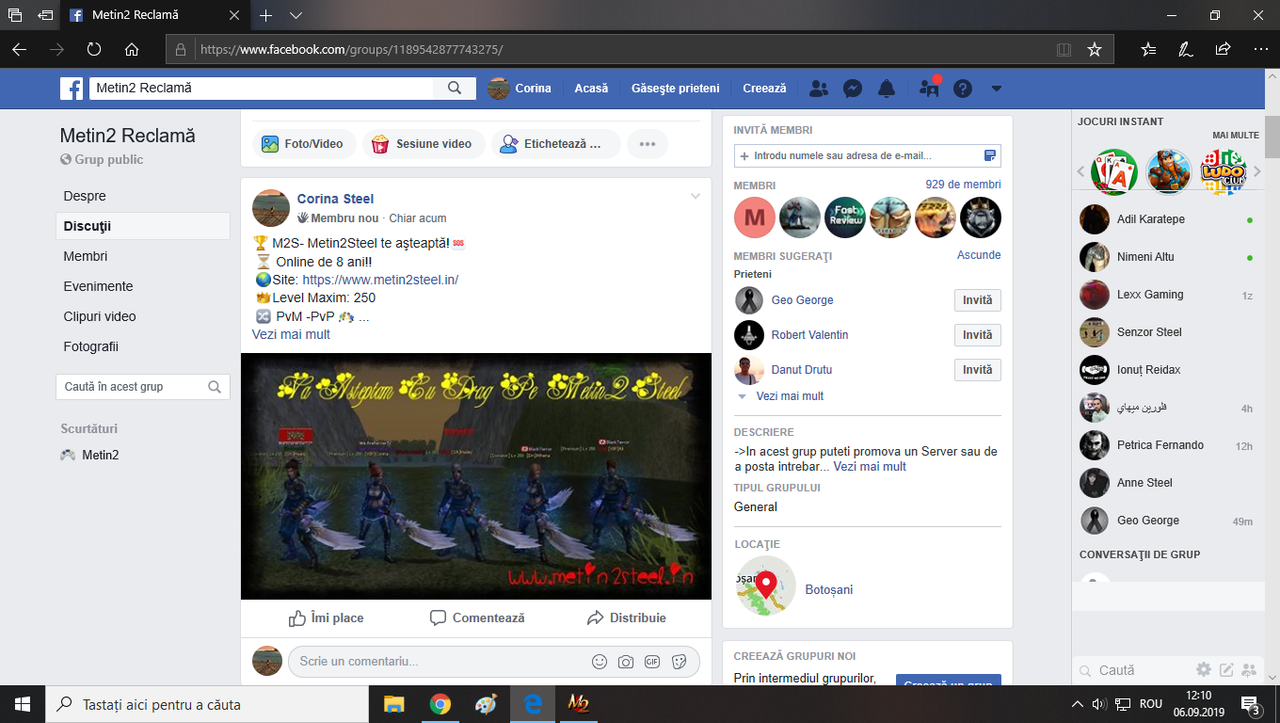The image size is (1280, 723).
Task: Click the Foto/Video button
Action: tap(302, 144)
